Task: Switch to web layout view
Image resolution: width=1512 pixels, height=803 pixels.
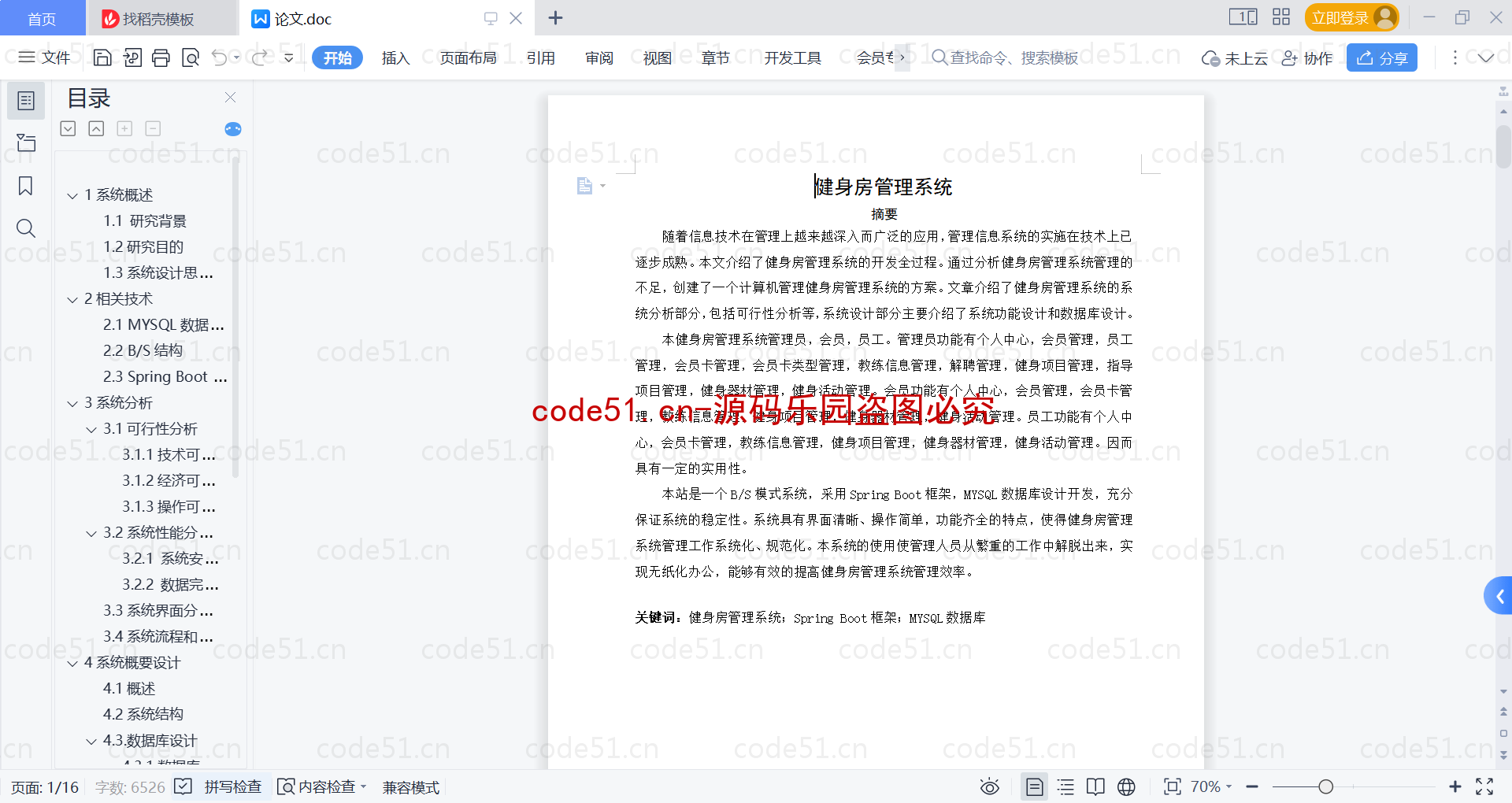Action: pos(1126,786)
